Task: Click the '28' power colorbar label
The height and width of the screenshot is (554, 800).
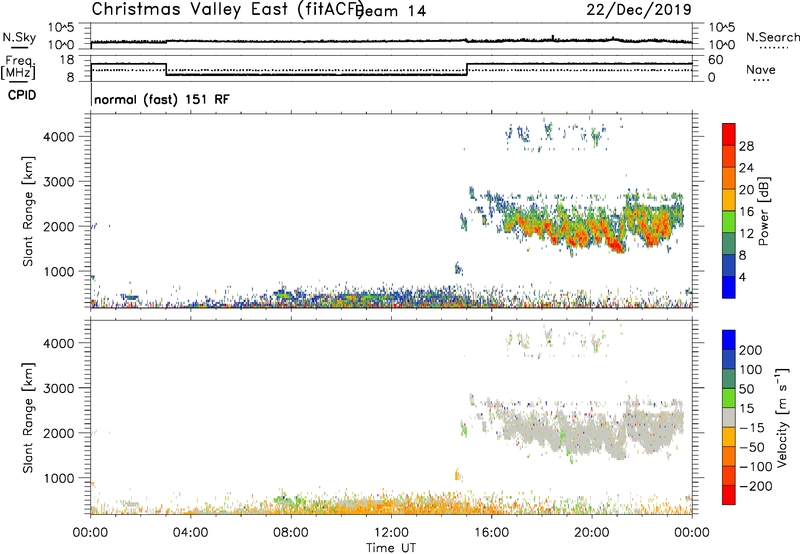Action: [746, 147]
